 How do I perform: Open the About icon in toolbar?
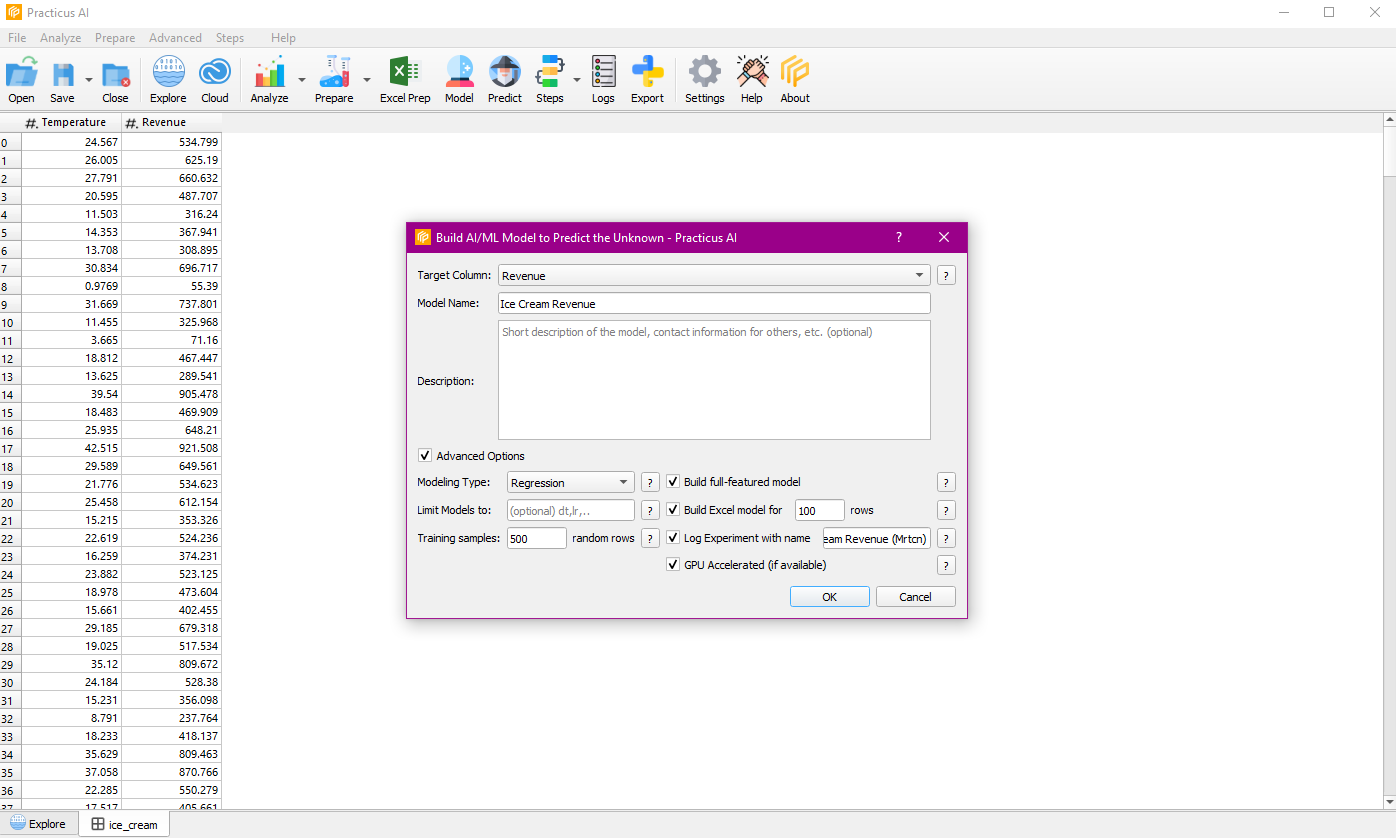(x=795, y=79)
